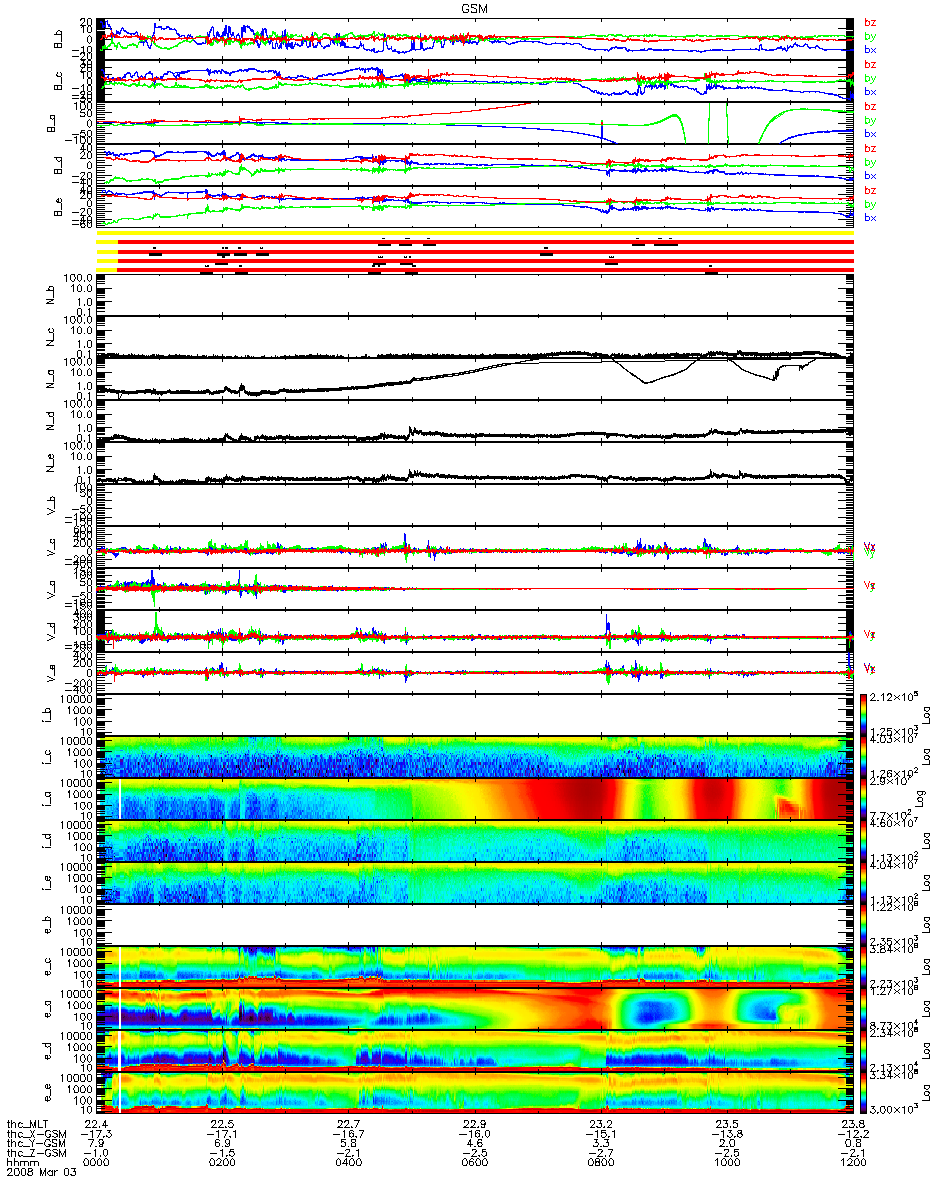Select the 0400 time tick label
Viewport: 930px width, 1200px height.
[348, 1164]
